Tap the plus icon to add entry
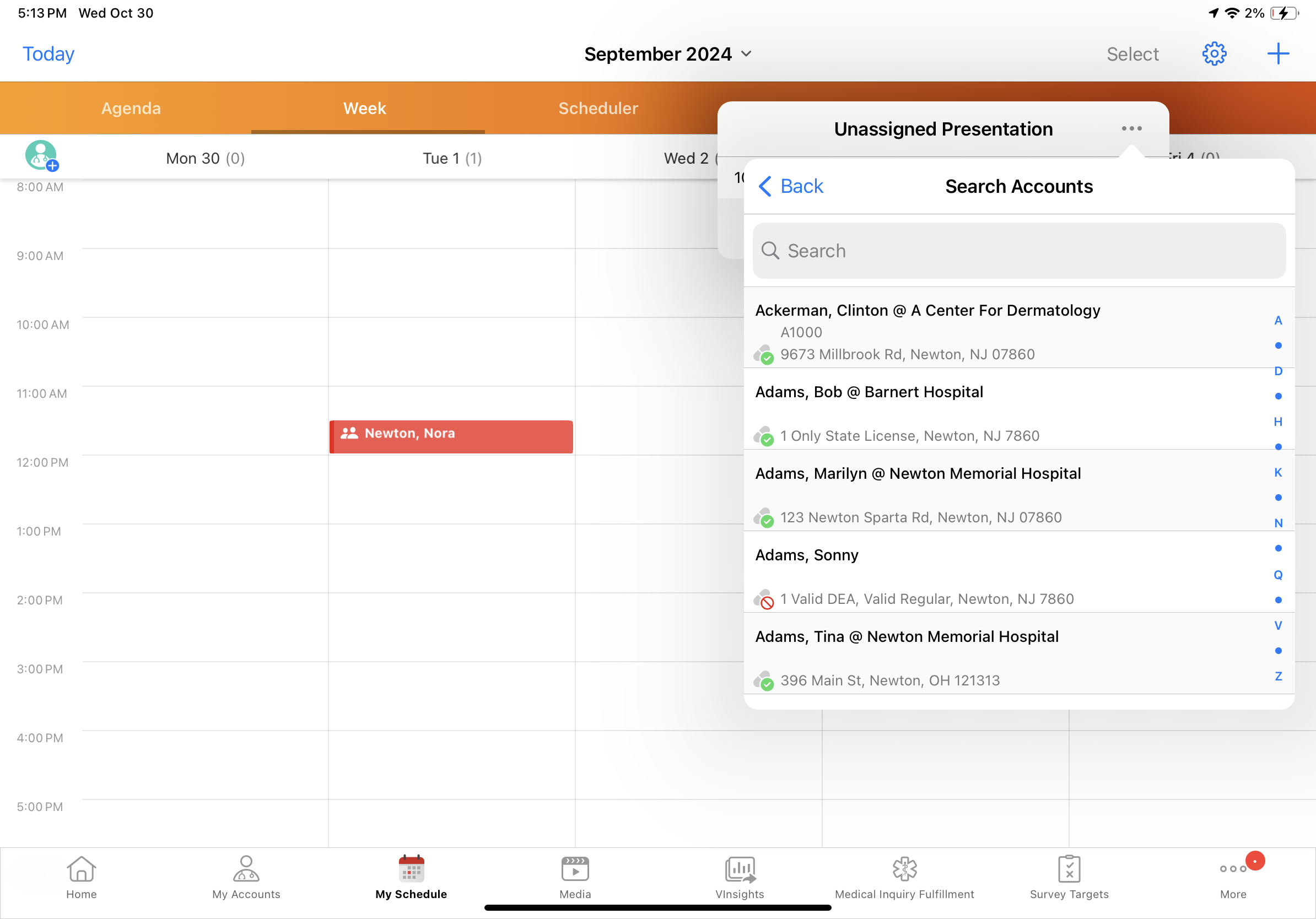The width and height of the screenshot is (1316, 919). tap(1277, 54)
